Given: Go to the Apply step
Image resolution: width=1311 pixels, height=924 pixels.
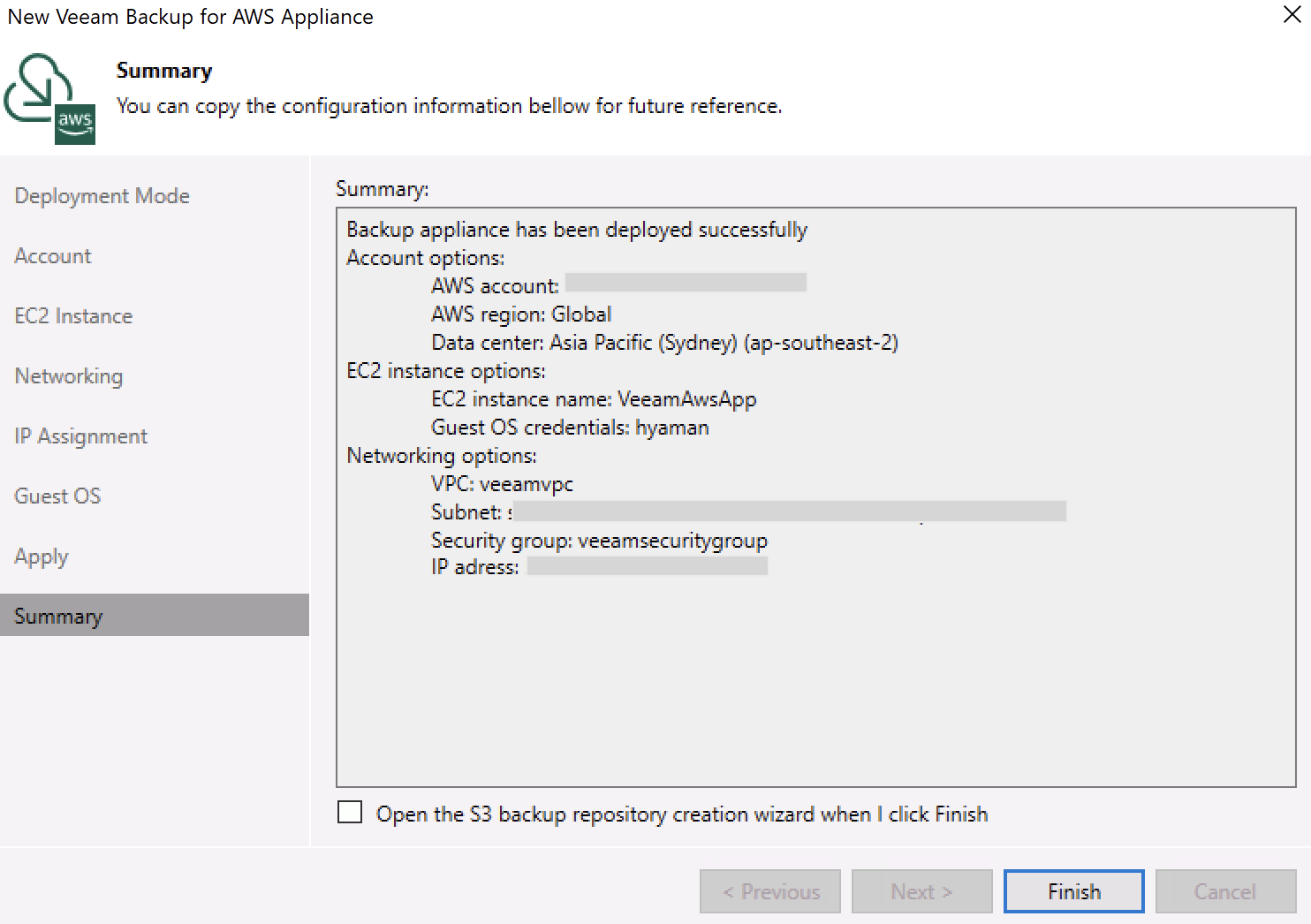Looking at the screenshot, I should [x=42, y=557].
